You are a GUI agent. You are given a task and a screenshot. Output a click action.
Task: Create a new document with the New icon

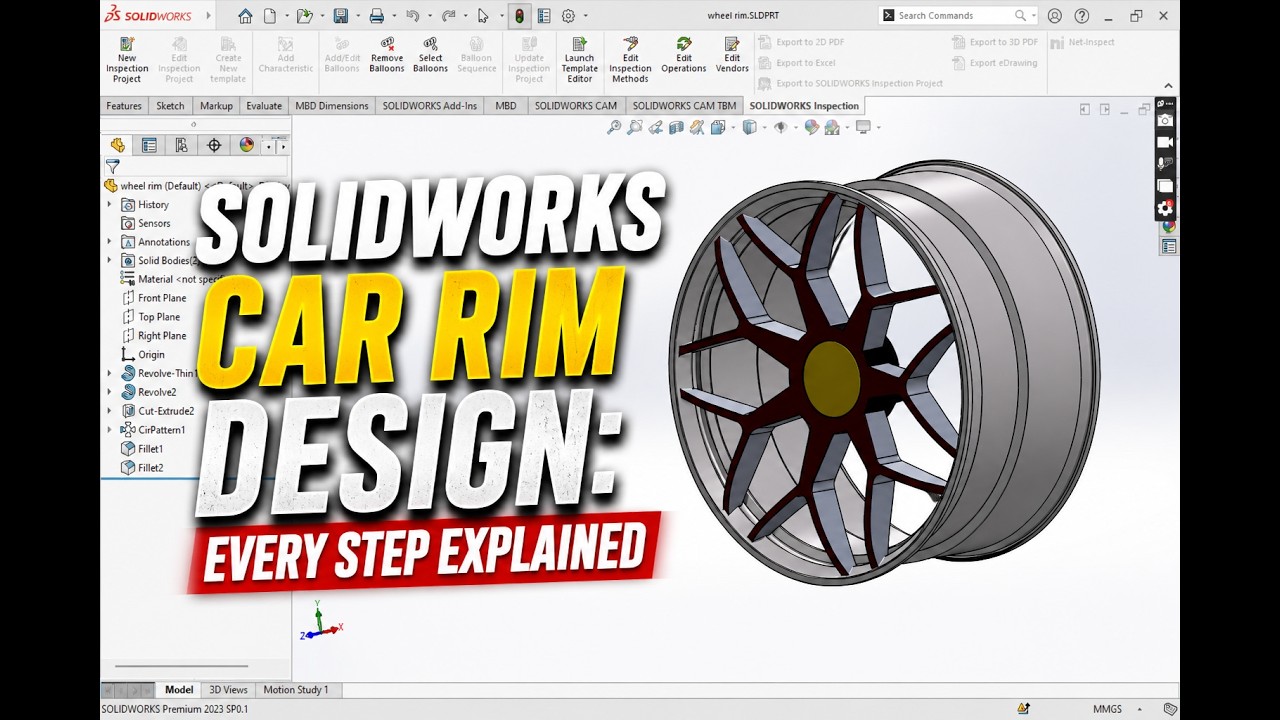click(270, 16)
